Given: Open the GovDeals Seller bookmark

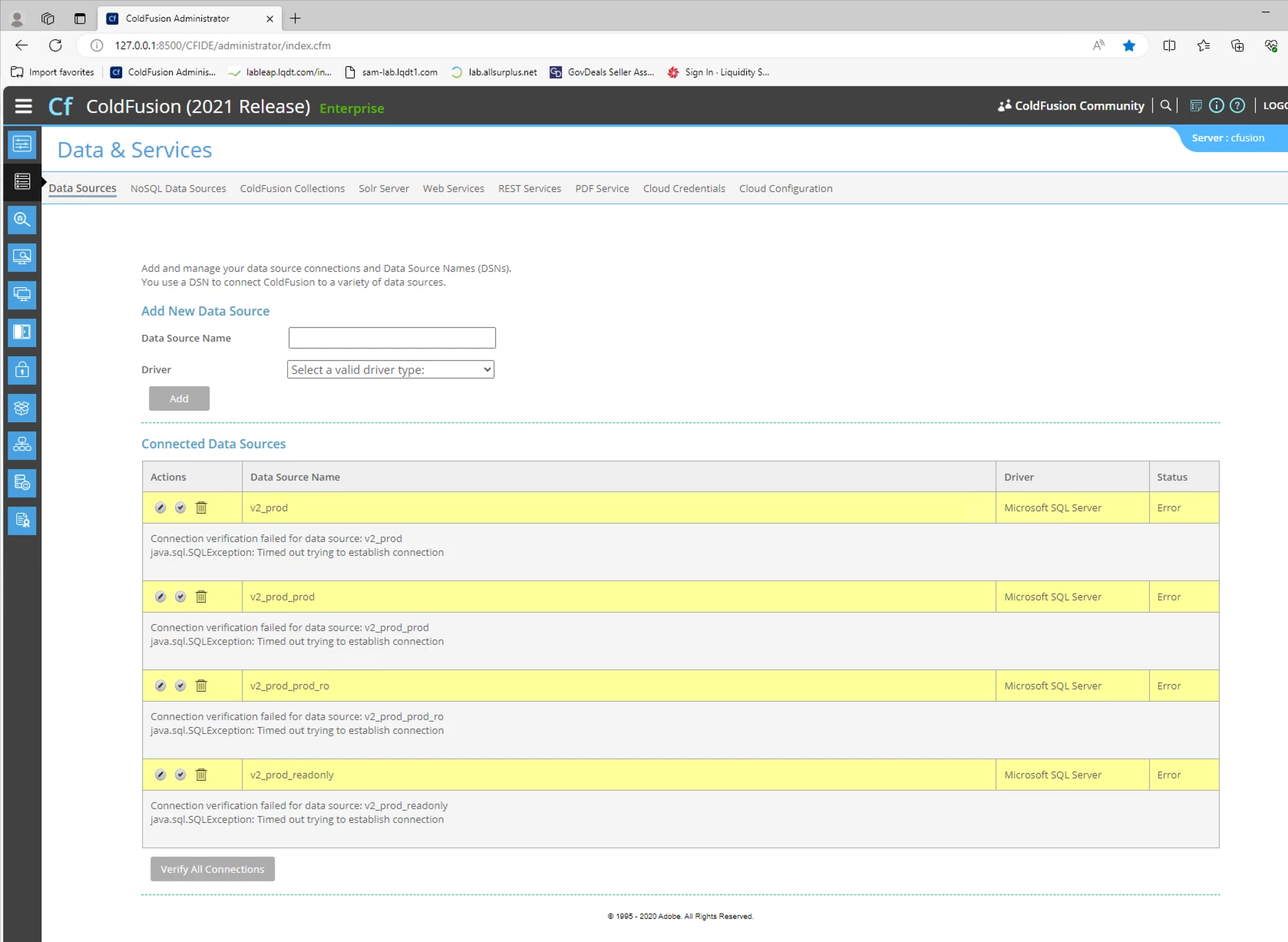Looking at the screenshot, I should pyautogui.click(x=602, y=72).
